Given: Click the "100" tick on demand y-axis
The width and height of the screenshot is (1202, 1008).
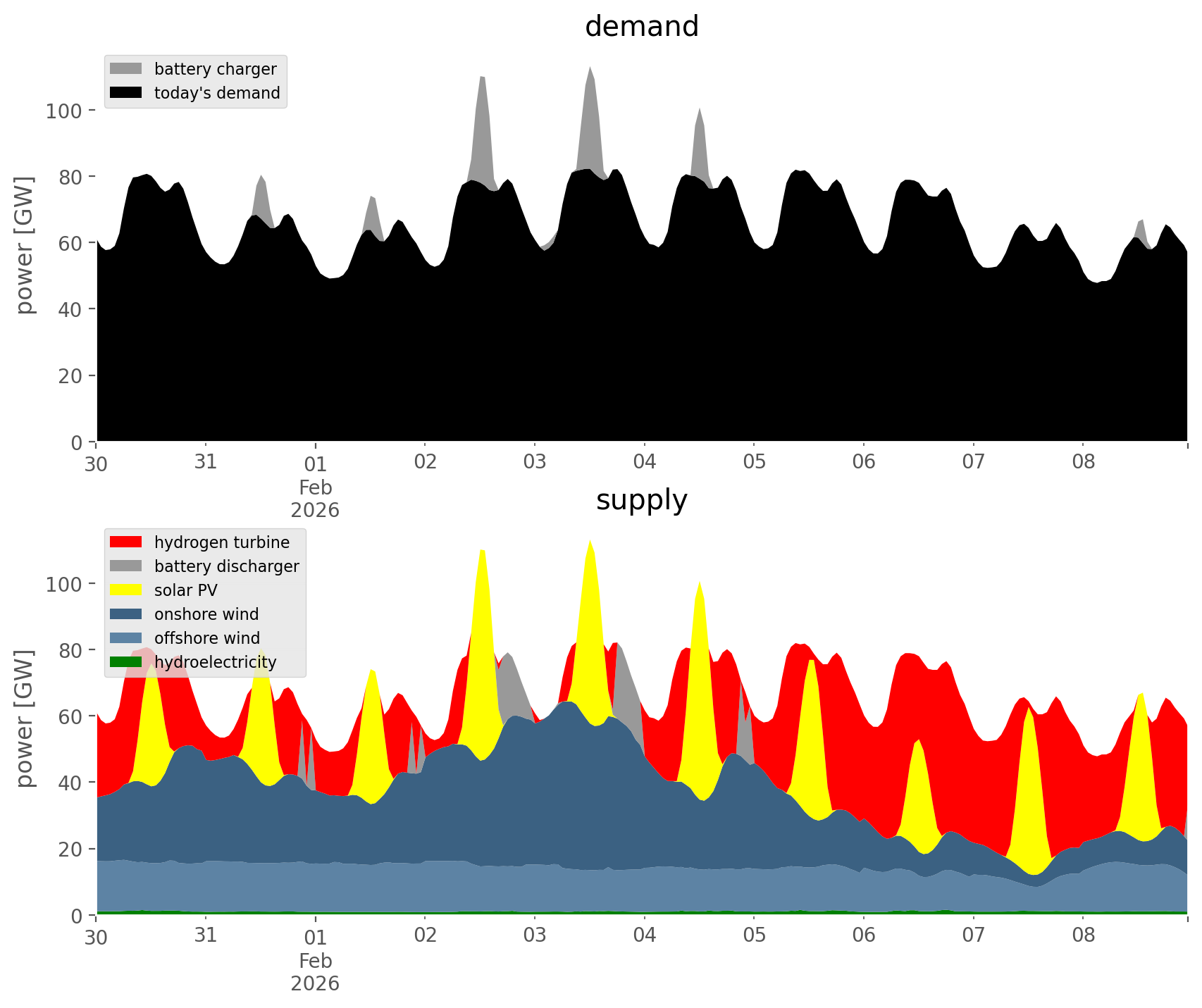Looking at the screenshot, I should (64, 111).
